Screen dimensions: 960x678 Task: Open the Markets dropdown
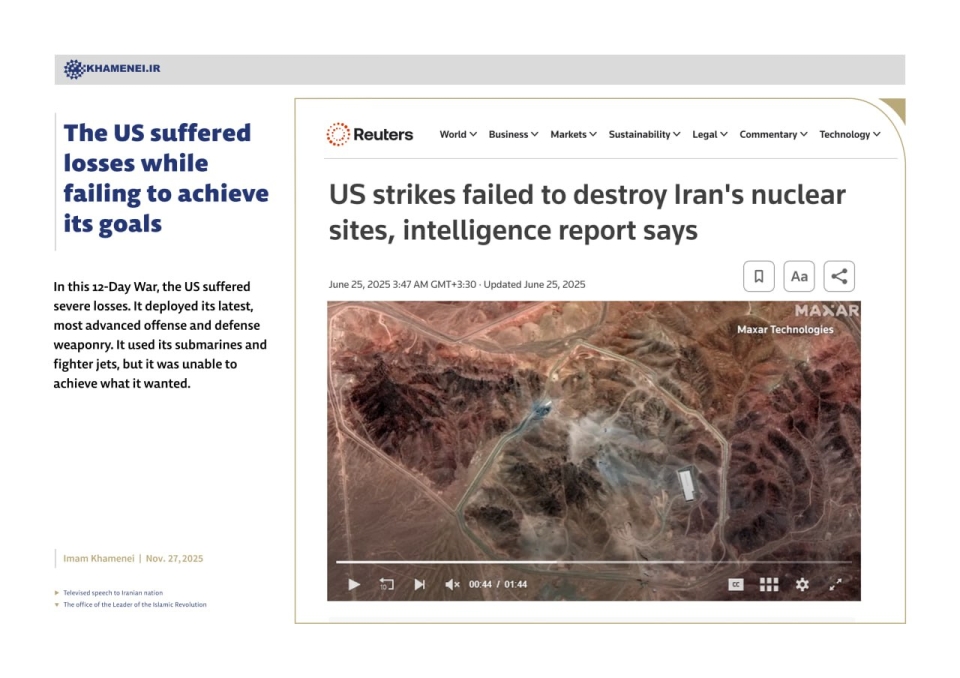(x=573, y=134)
